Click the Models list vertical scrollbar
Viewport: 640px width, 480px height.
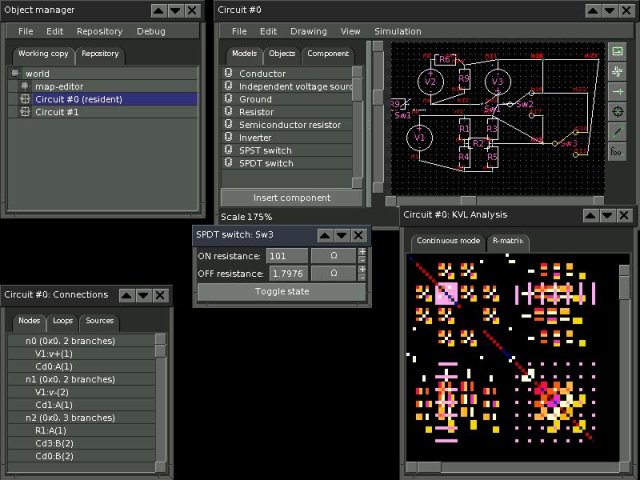tap(357, 127)
